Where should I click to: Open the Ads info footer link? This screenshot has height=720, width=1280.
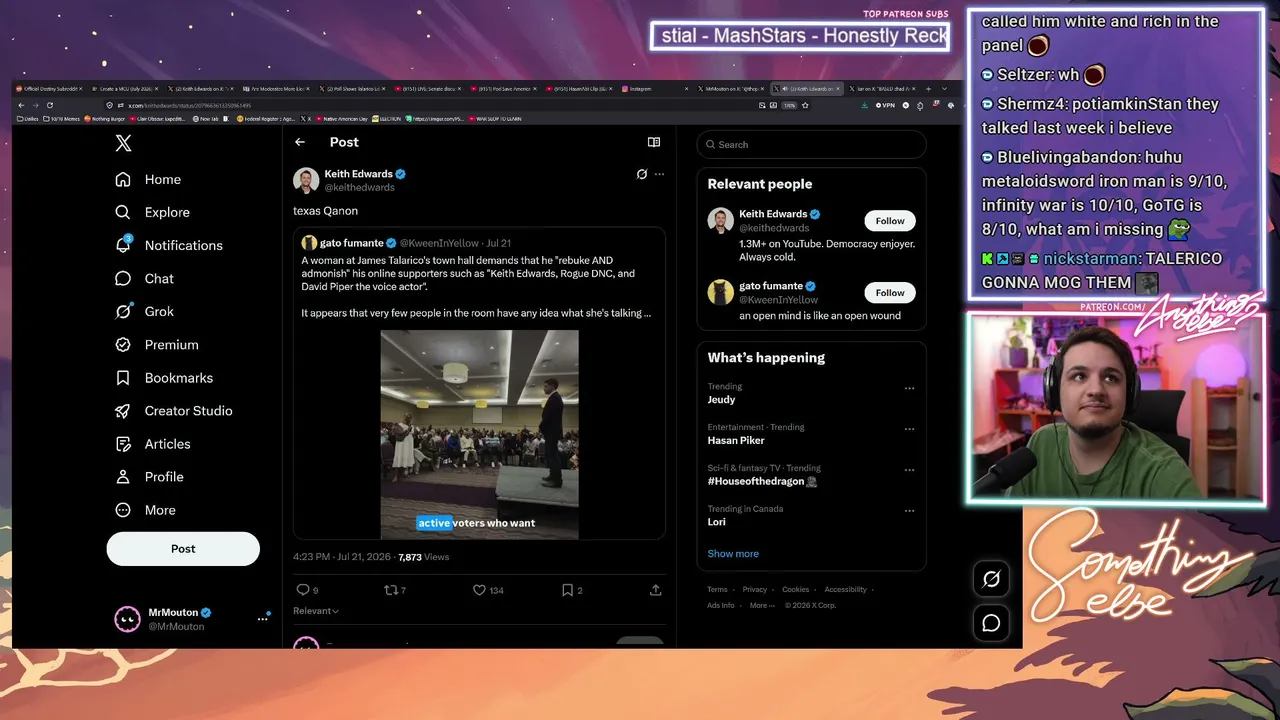click(x=721, y=605)
